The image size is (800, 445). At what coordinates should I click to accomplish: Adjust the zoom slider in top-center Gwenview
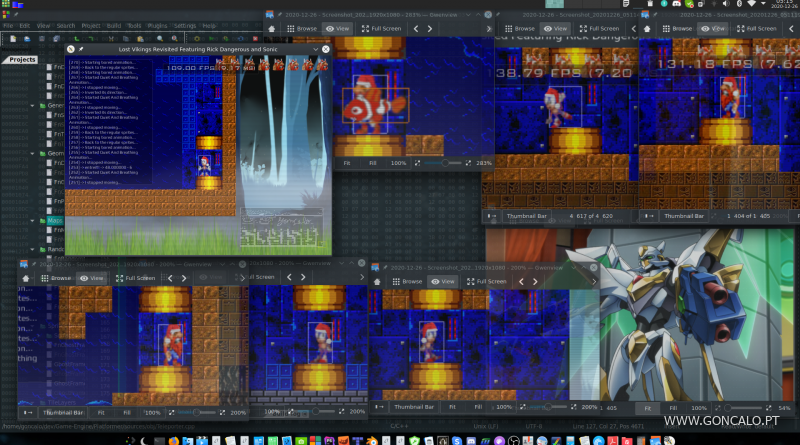(x=444, y=162)
